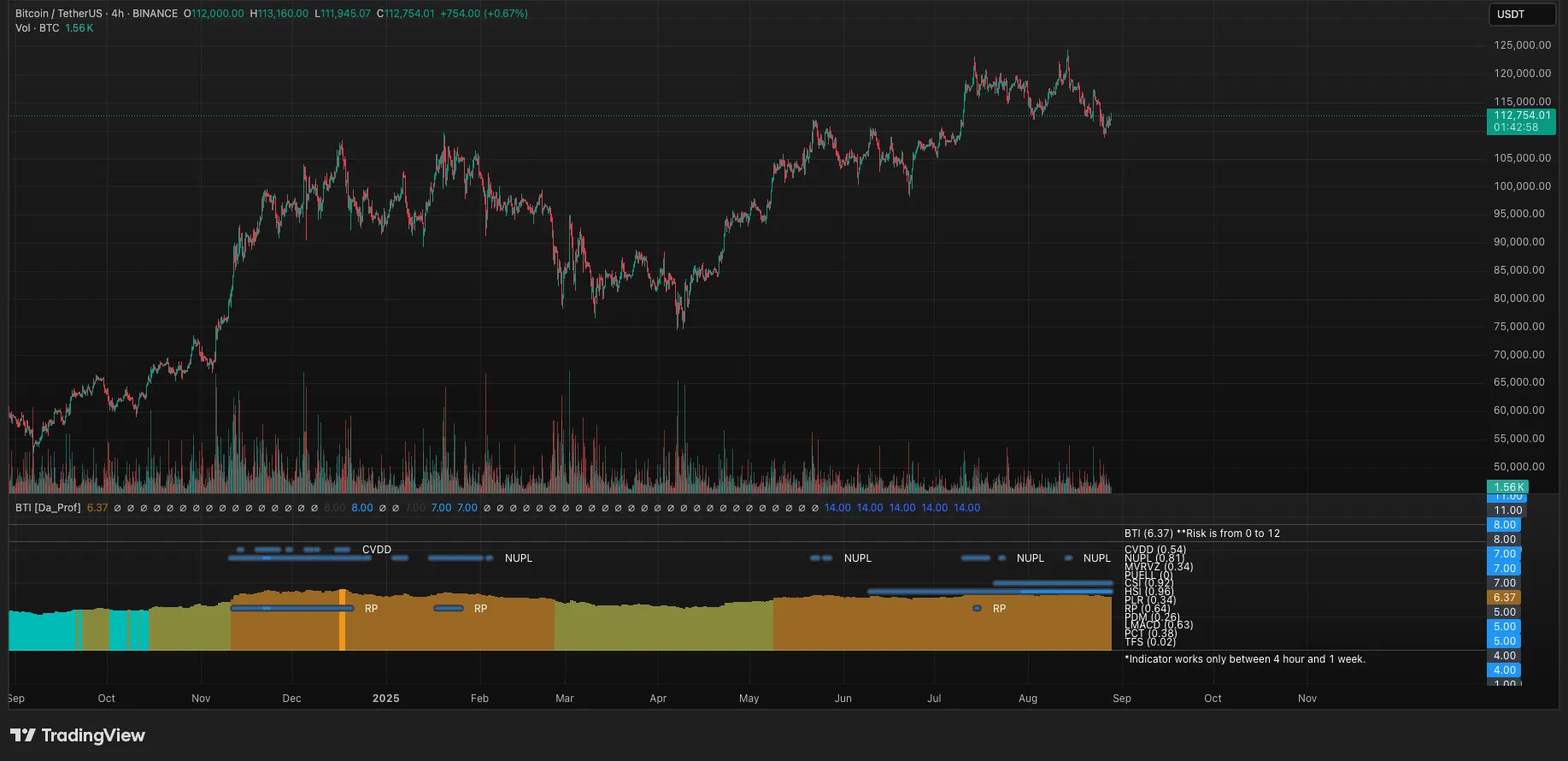Click the bright orange bar in BTI histogram
This screenshot has height=761, width=1568.
click(343, 620)
